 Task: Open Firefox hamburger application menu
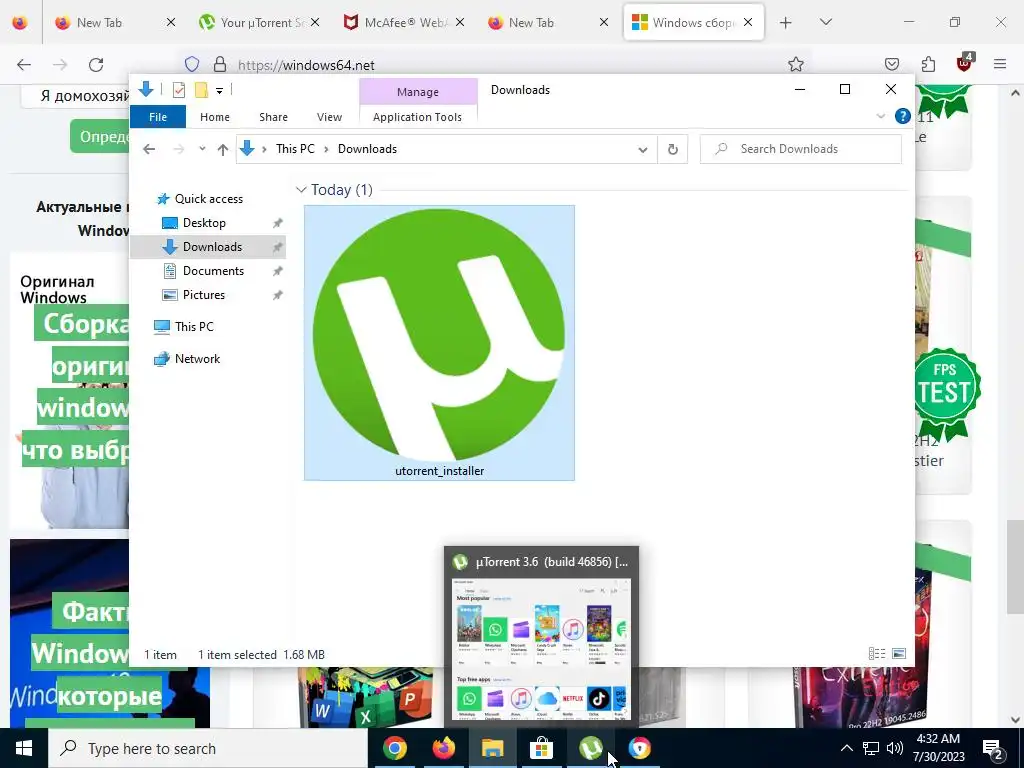coord(1000,64)
